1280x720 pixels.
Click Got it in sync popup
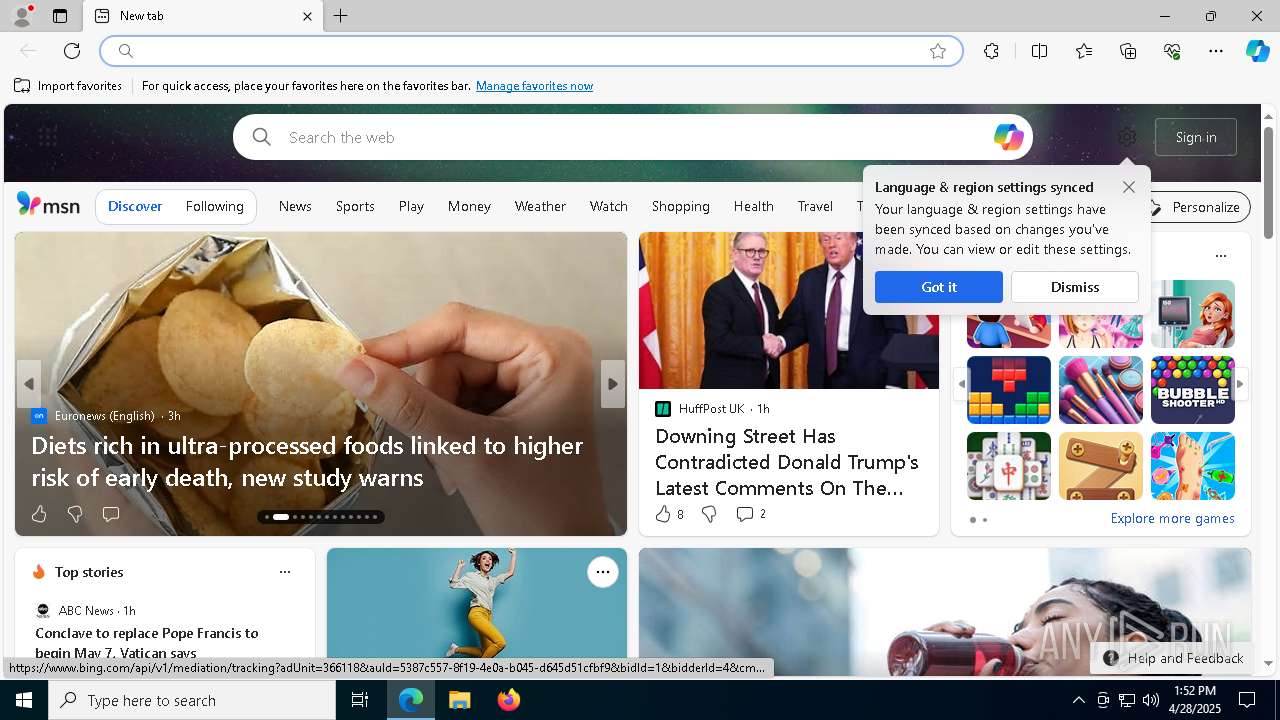[x=939, y=287]
